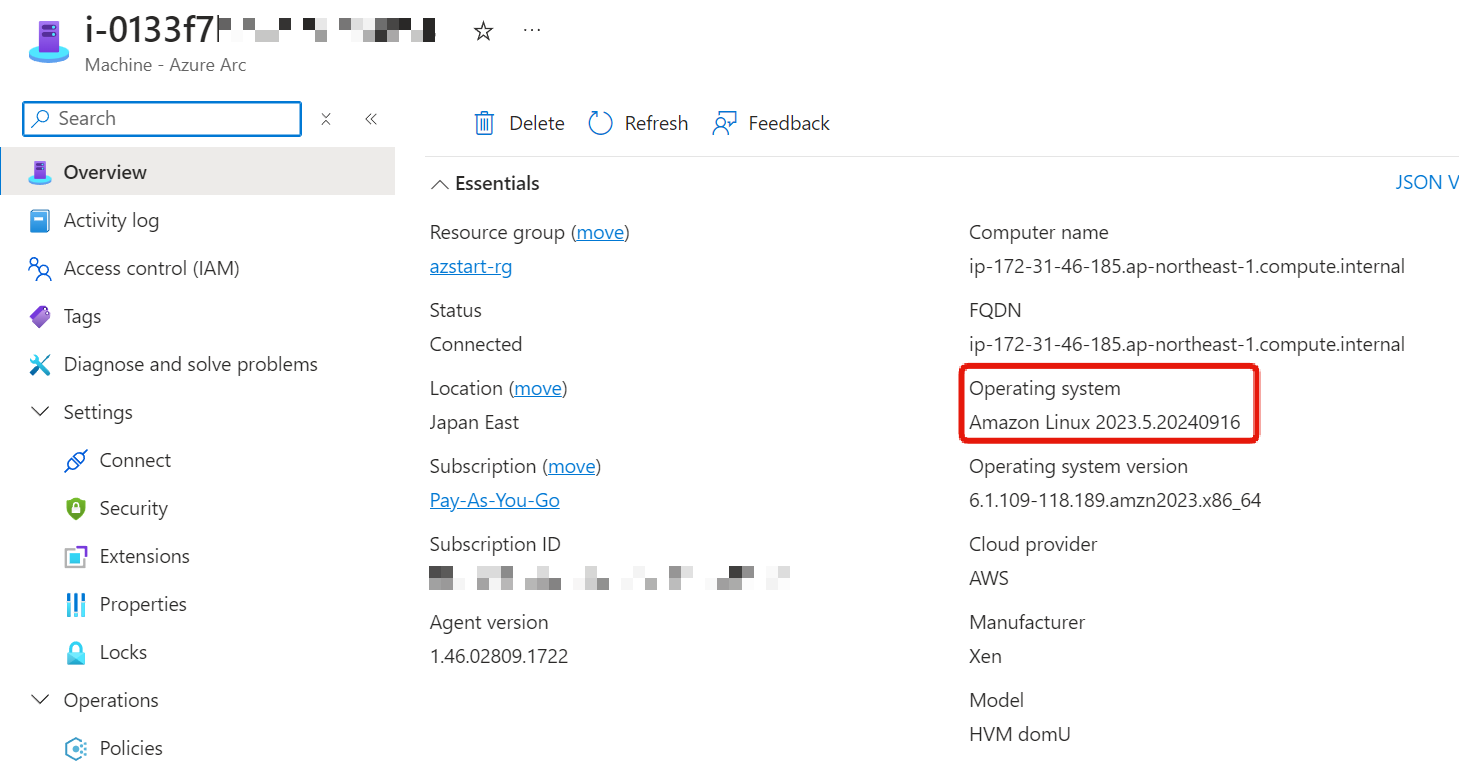The height and width of the screenshot is (764, 1459).
Task: Click the Properties bars icon
Action: [76, 604]
